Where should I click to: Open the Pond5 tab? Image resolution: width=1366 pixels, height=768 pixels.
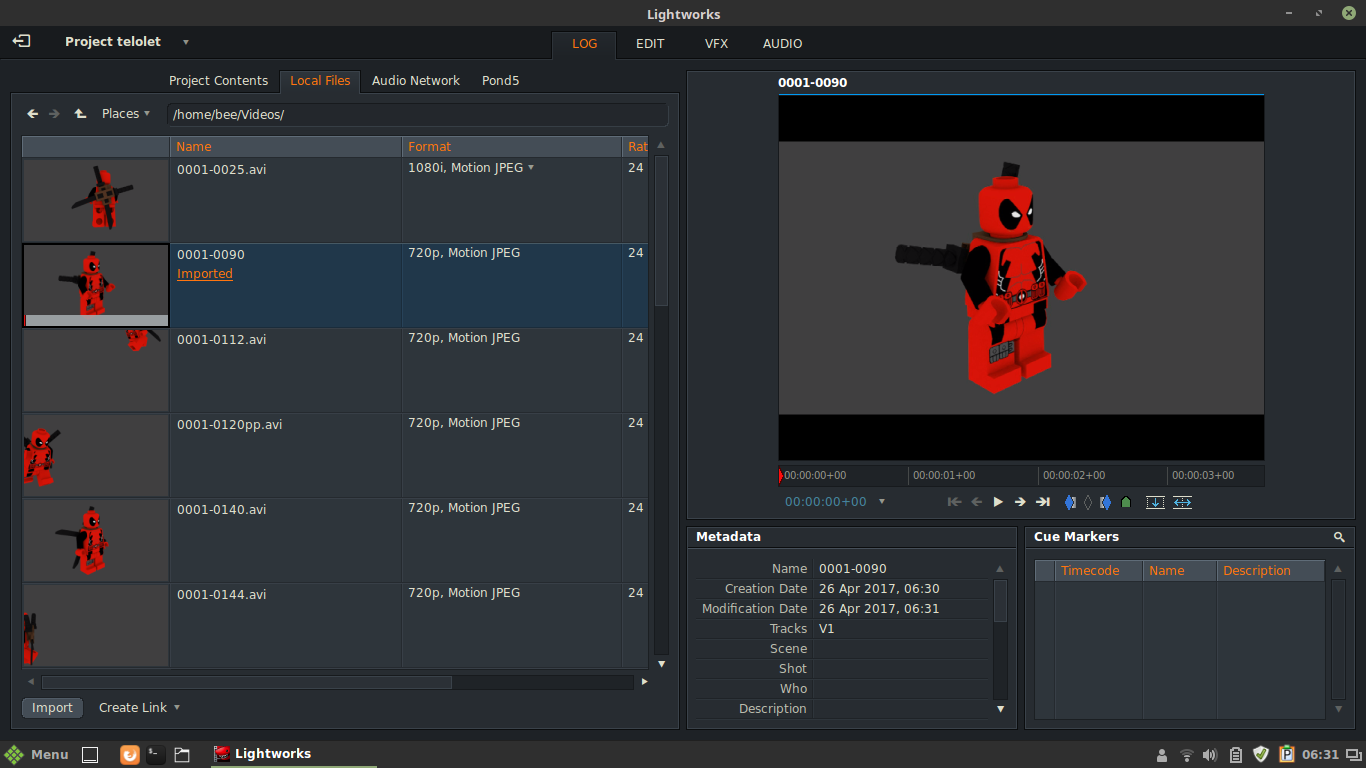coord(500,81)
